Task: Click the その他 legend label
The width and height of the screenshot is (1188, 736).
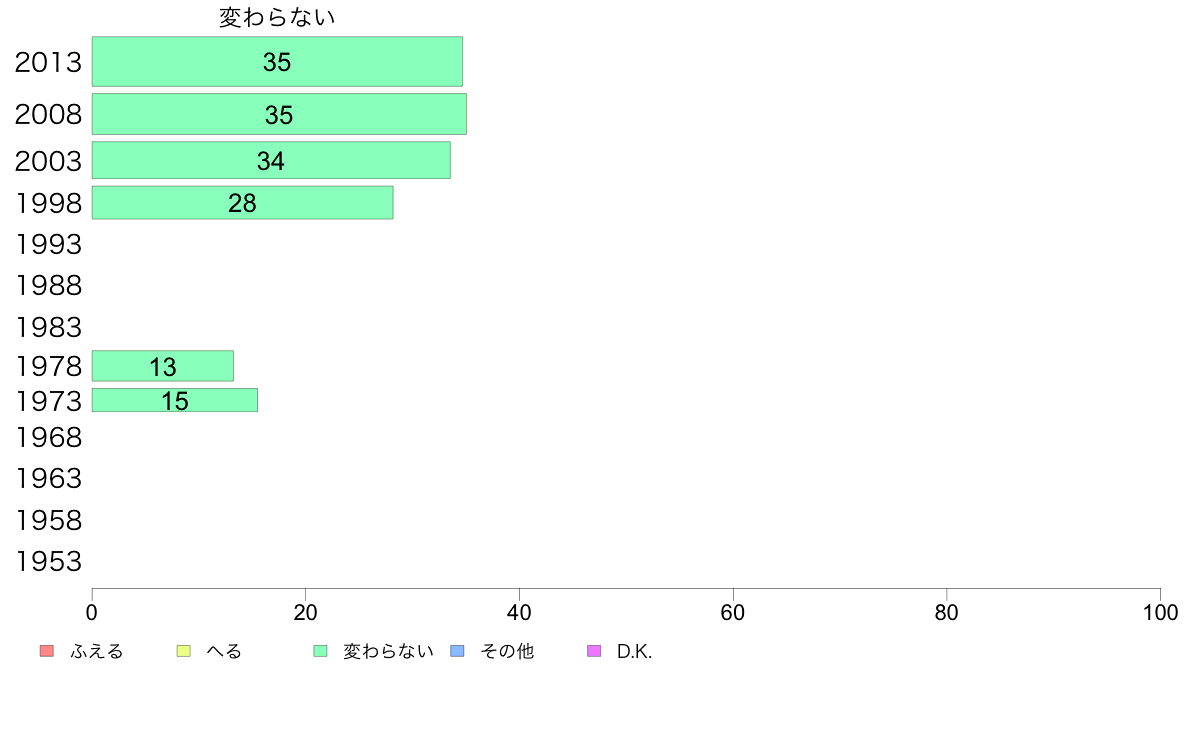Action: tap(507, 652)
